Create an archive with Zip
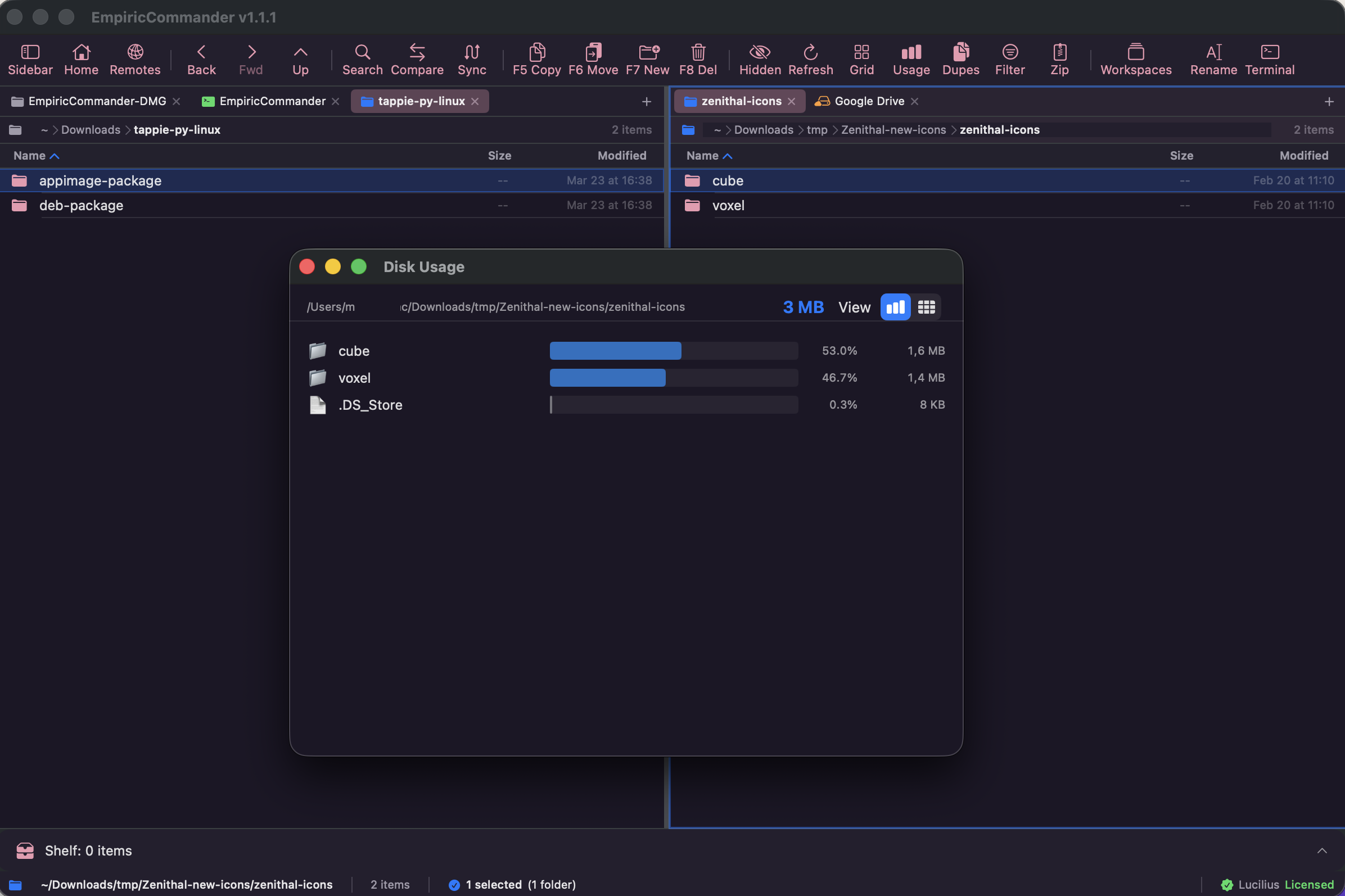1345x896 pixels. pos(1060,59)
